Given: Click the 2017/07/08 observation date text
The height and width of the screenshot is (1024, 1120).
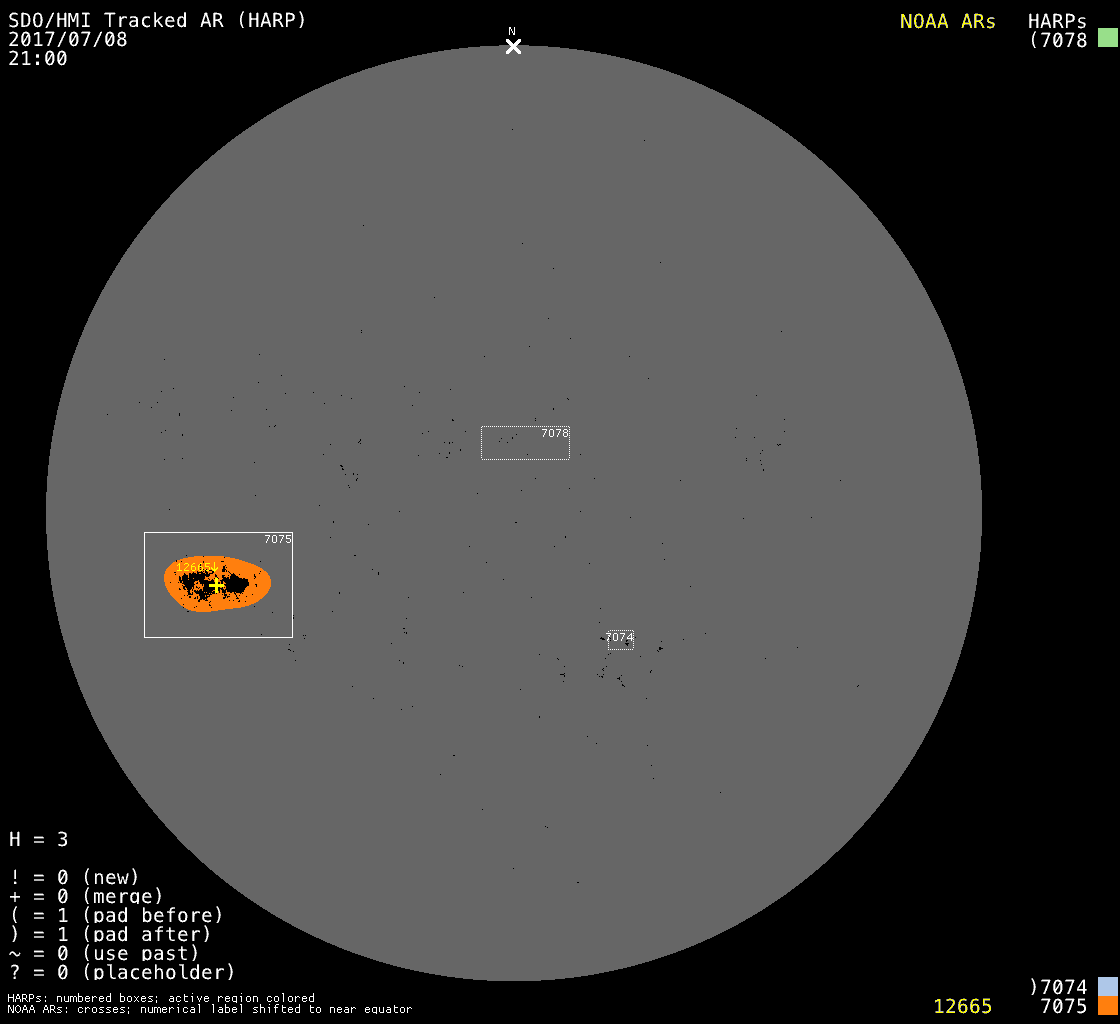Looking at the screenshot, I should pos(68,39).
